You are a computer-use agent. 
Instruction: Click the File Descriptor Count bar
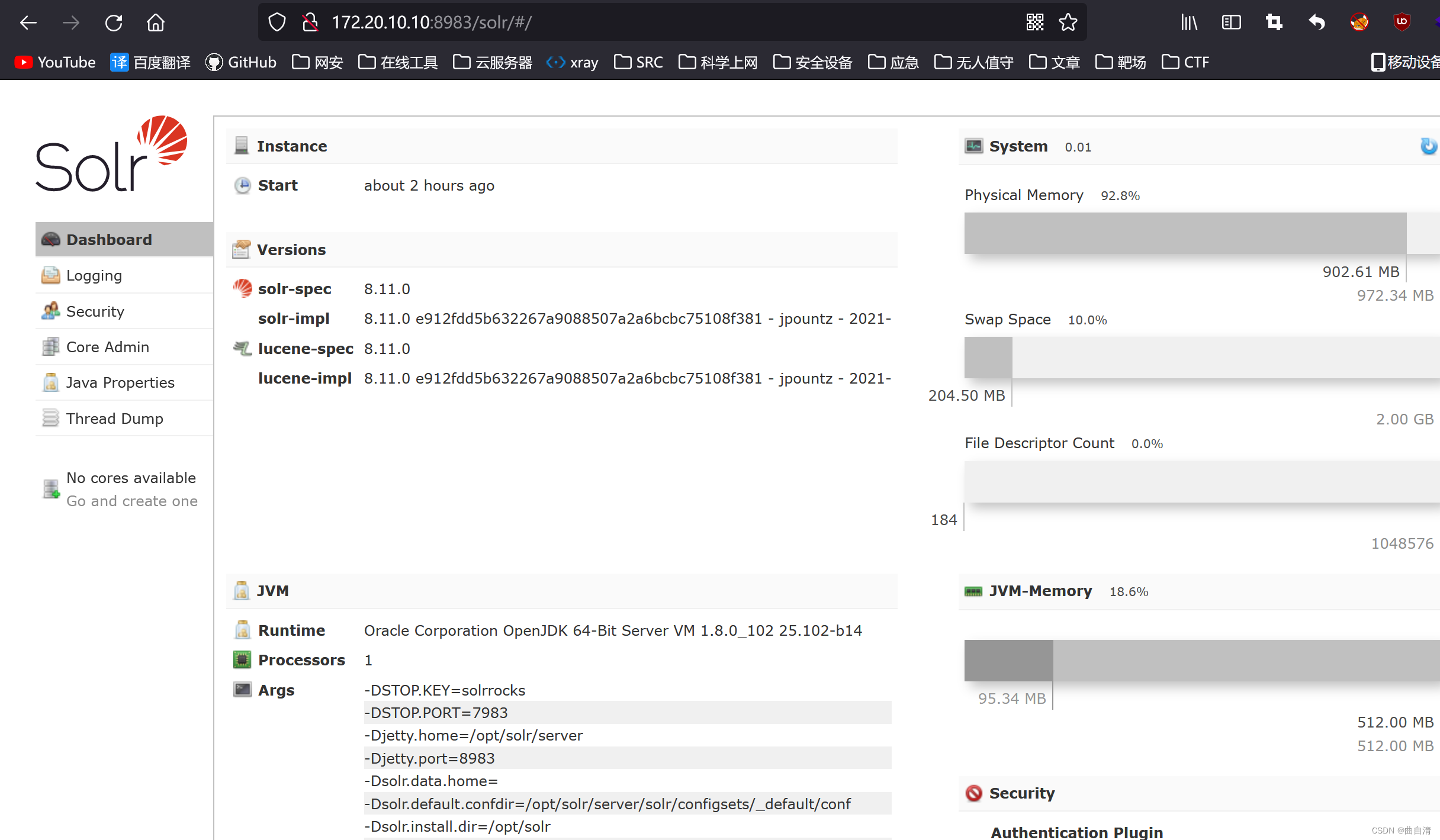point(1202,482)
